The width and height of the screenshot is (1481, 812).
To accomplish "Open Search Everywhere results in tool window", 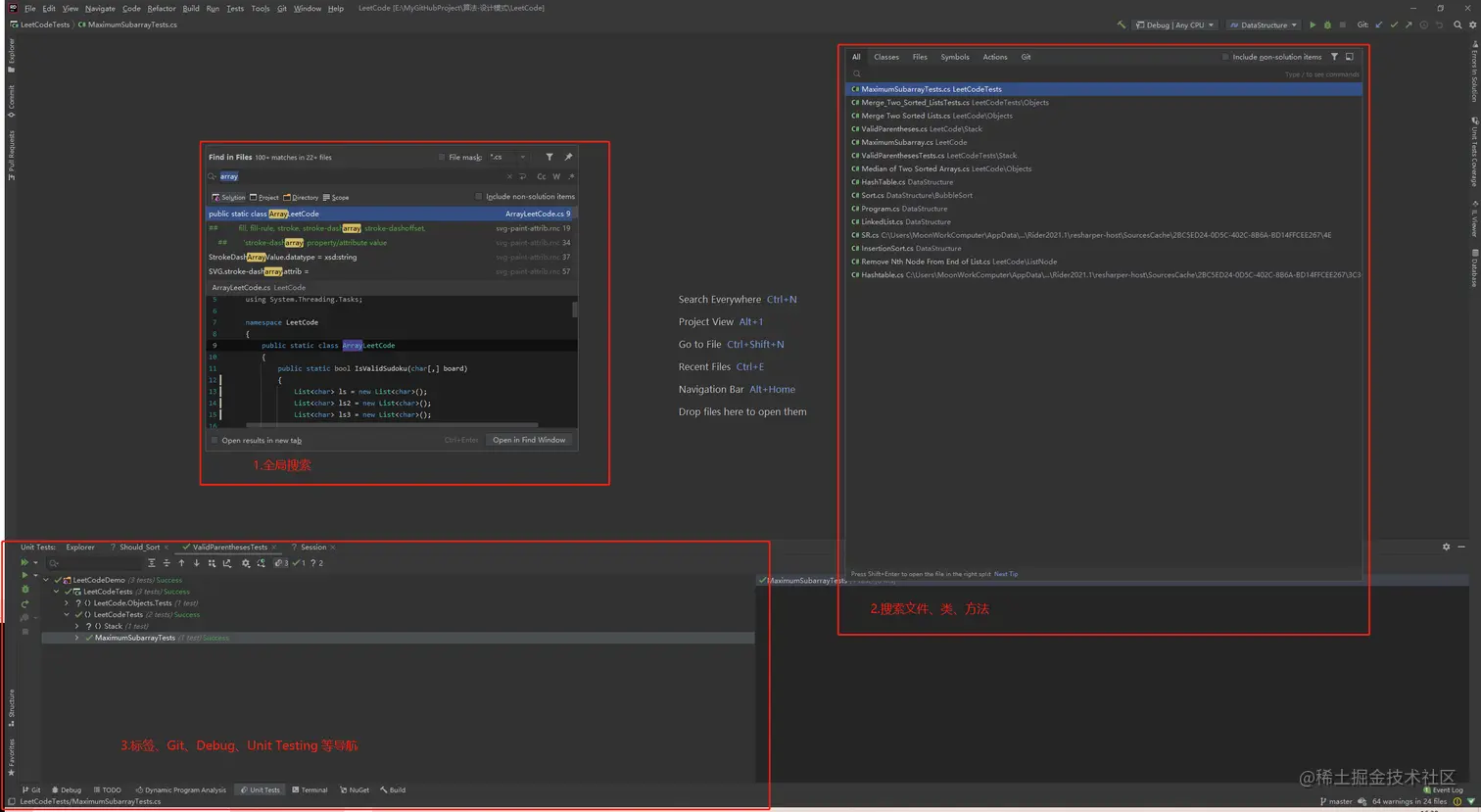I will [x=1350, y=57].
